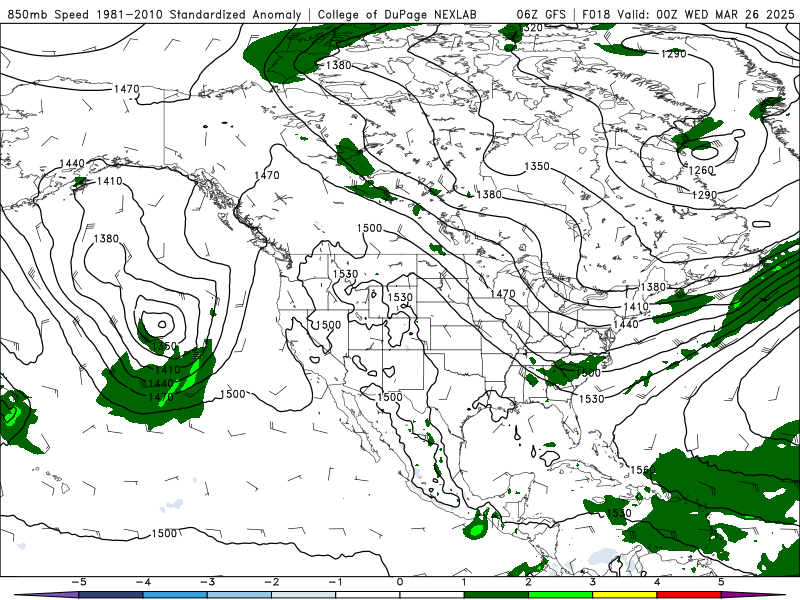Screen dimensions: 800x600
Task: Pick the yellow segment of the colorbar
Action: pyautogui.click(x=625, y=595)
